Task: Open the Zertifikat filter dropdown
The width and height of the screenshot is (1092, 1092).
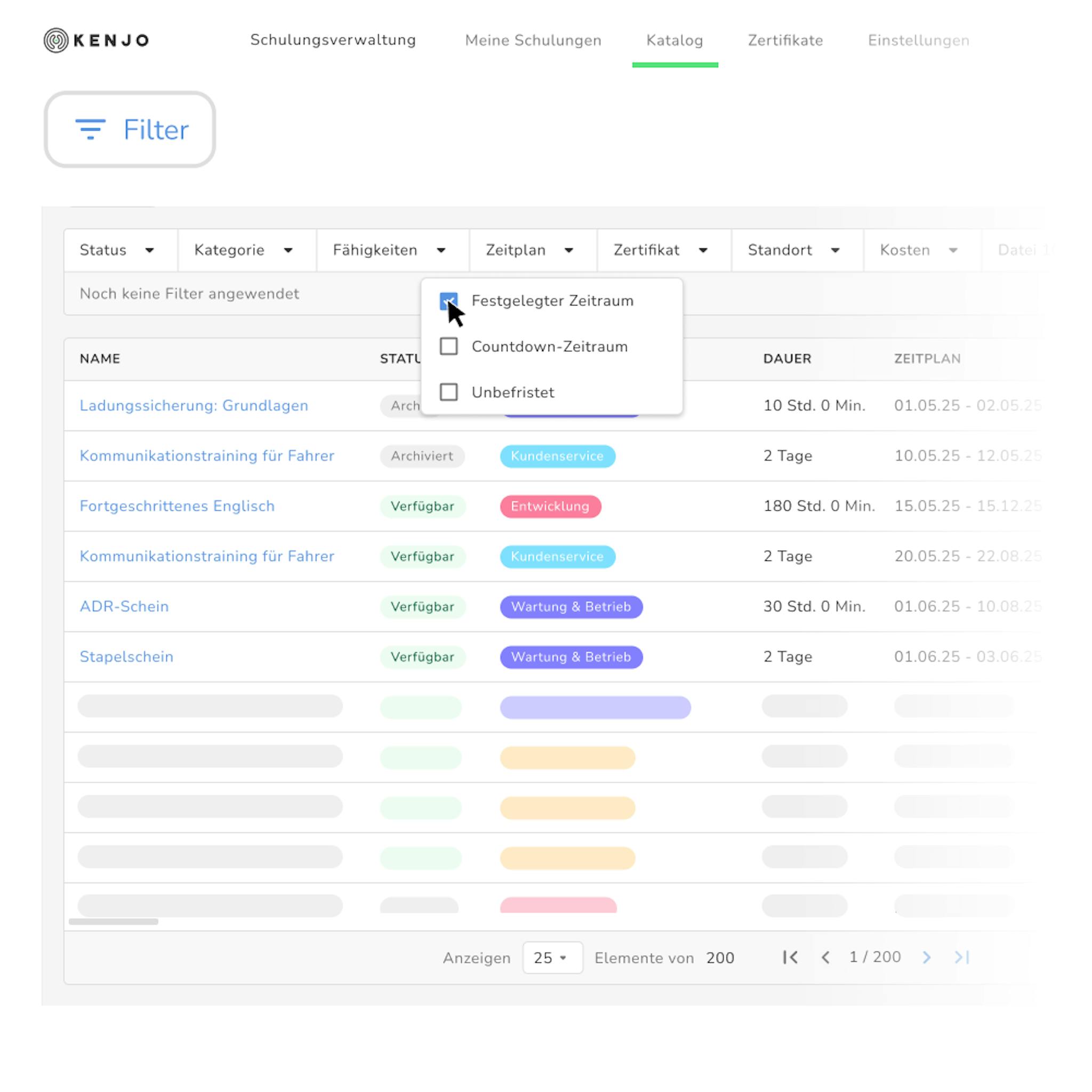Action: click(x=664, y=250)
